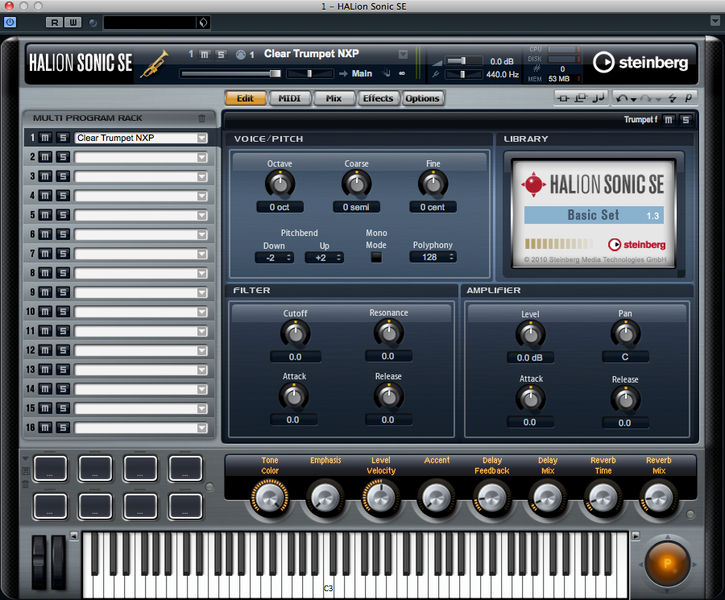The image size is (725, 600).
Task: Click the Write automation W button
Action: (73, 21)
